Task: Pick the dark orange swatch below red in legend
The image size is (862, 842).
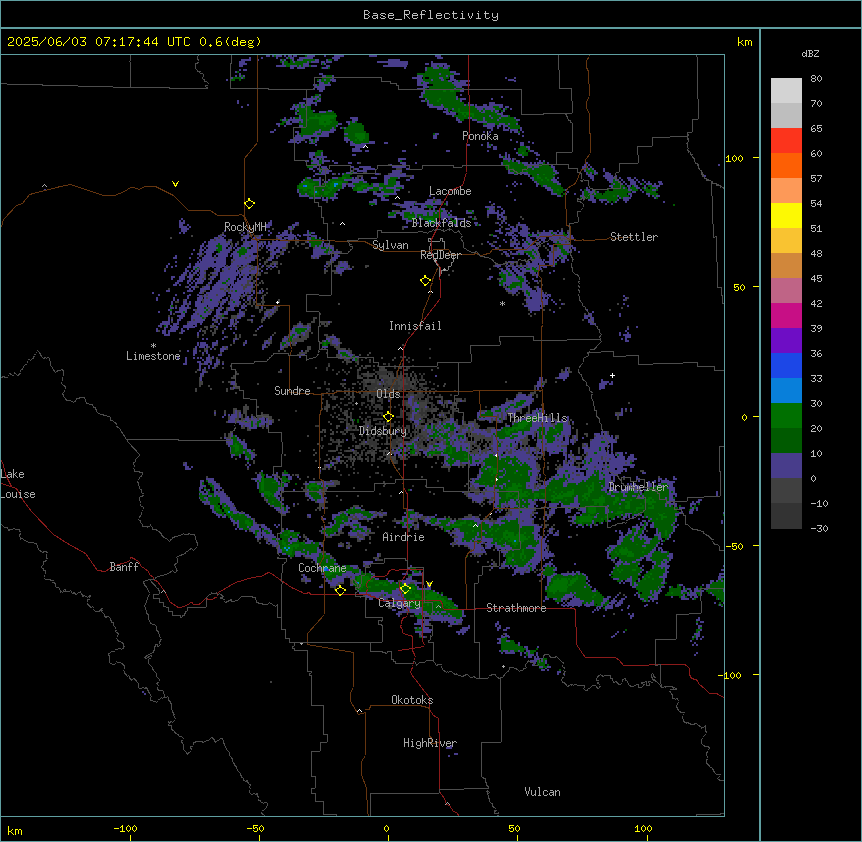Action: [x=786, y=165]
